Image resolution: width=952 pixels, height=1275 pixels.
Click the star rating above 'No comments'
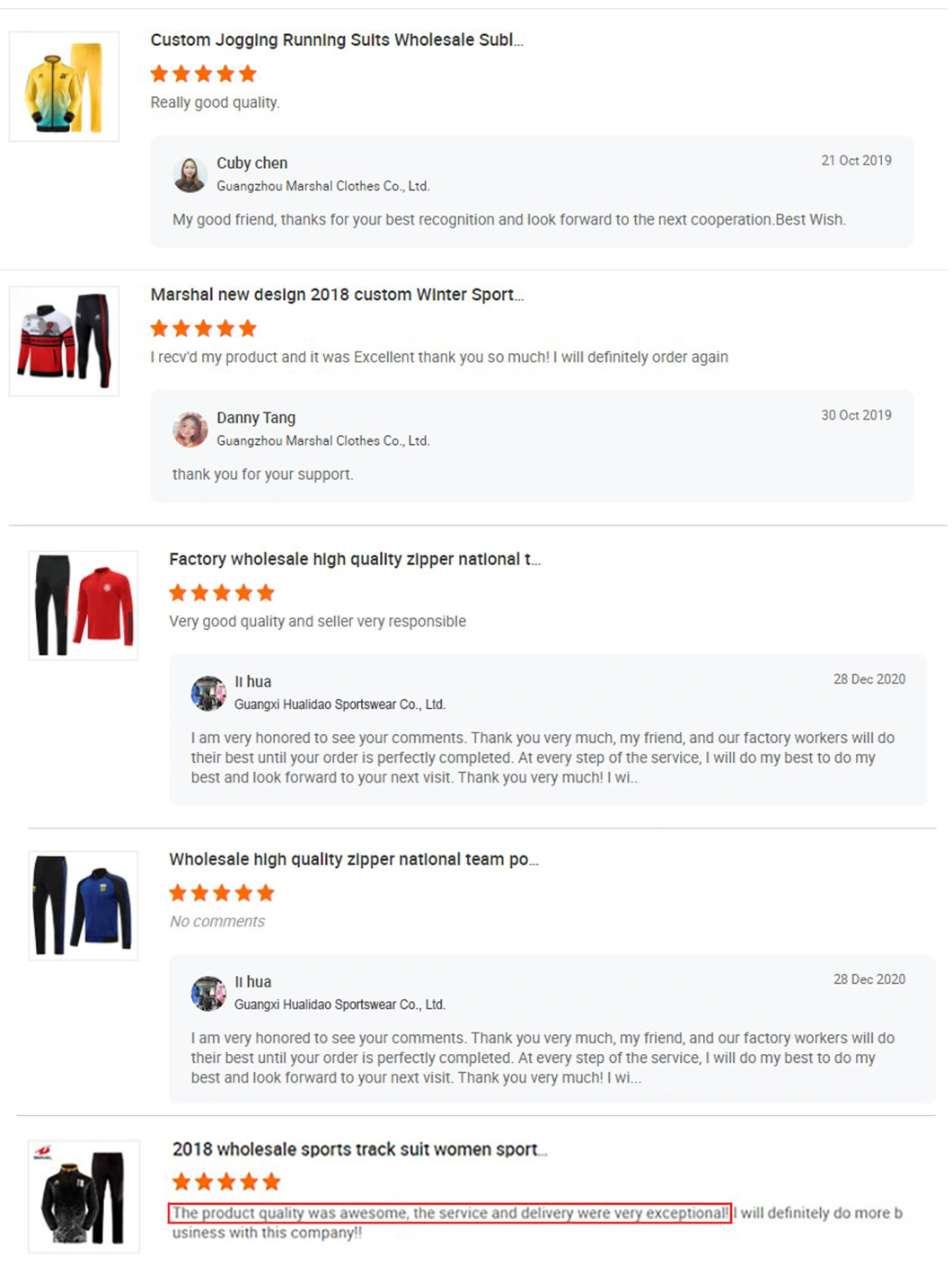click(222, 893)
